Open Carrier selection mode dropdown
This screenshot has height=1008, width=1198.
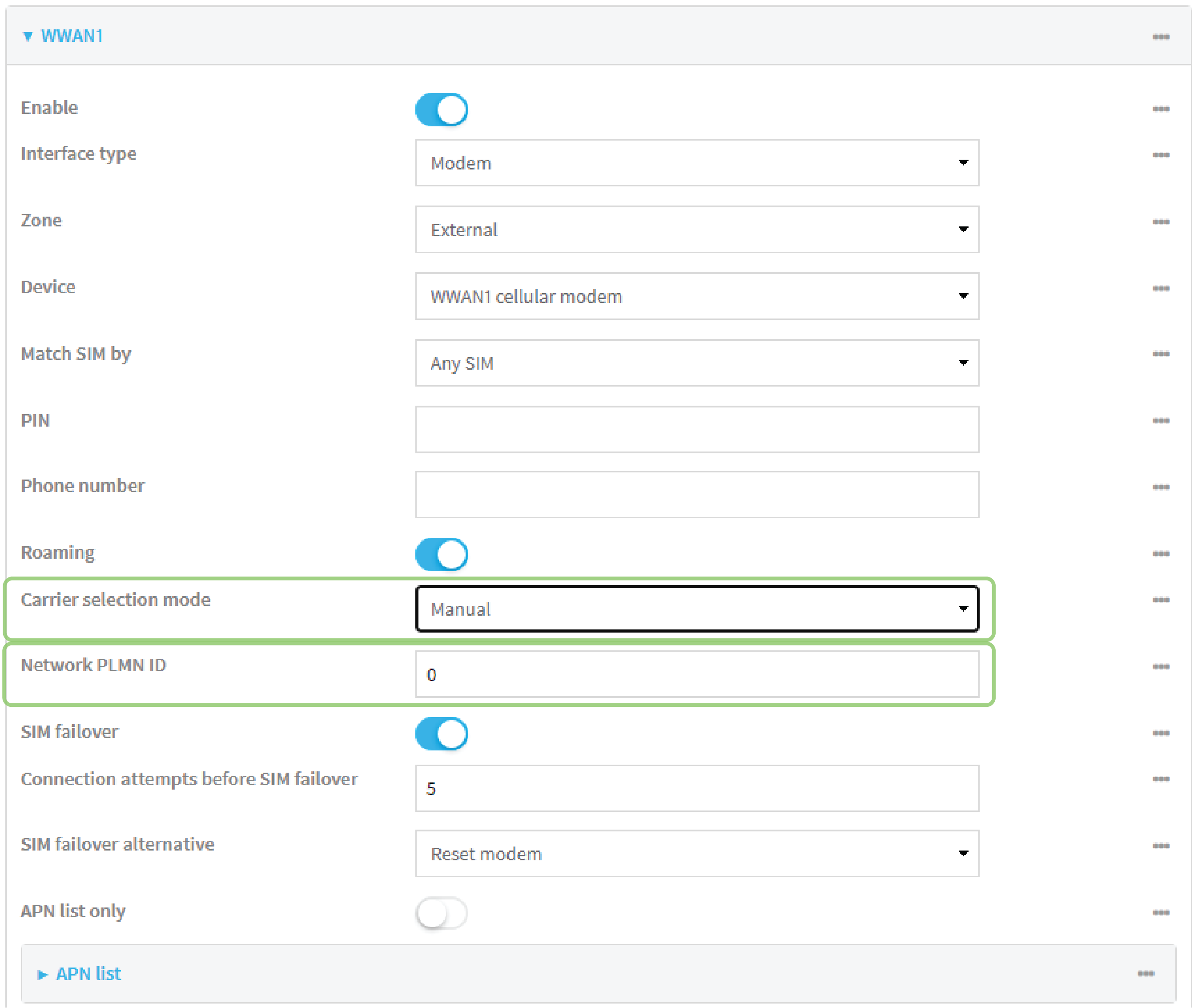pos(696,609)
